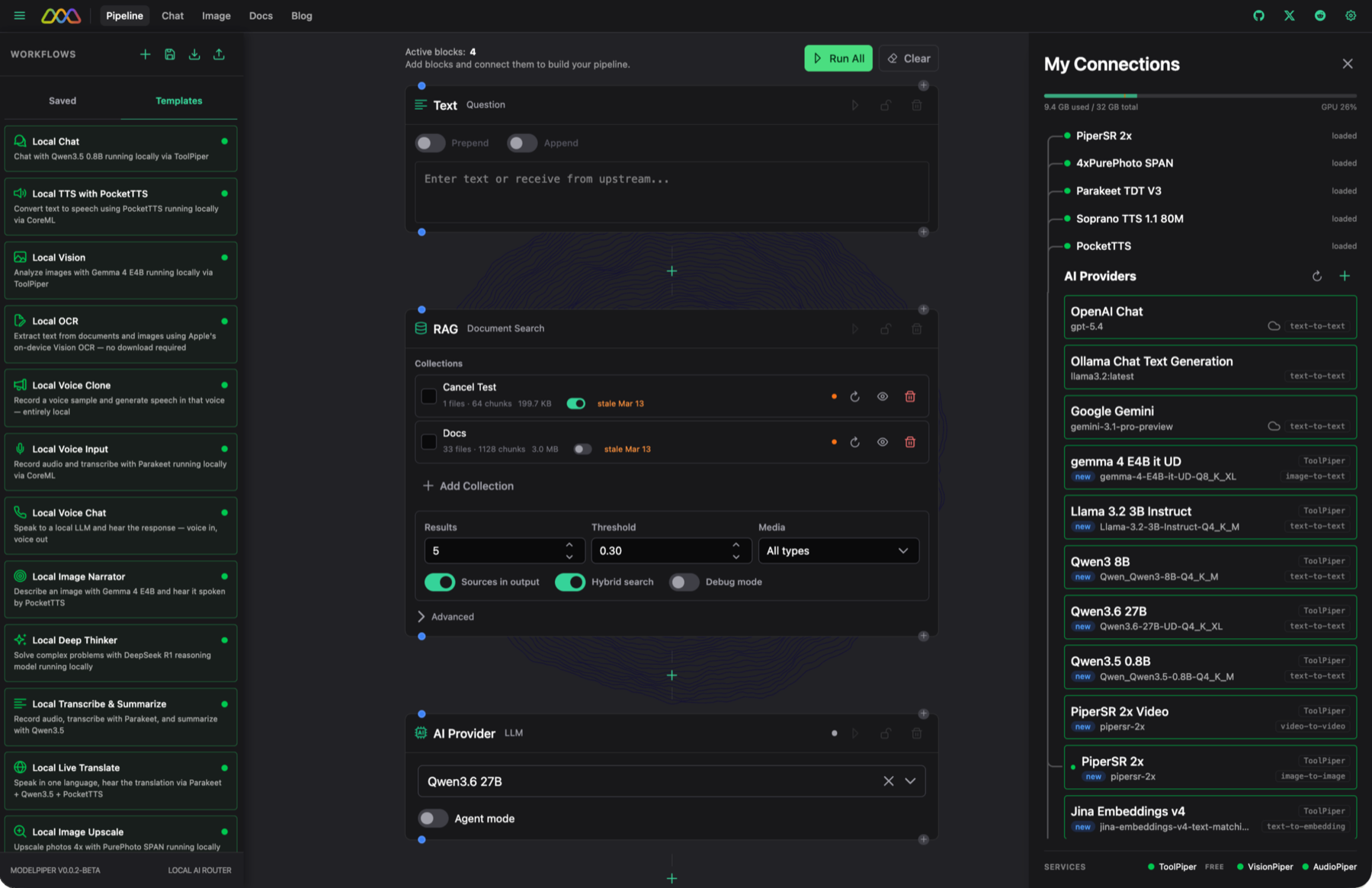Click the Clear button
This screenshot has width=1372, height=888.
(x=909, y=58)
